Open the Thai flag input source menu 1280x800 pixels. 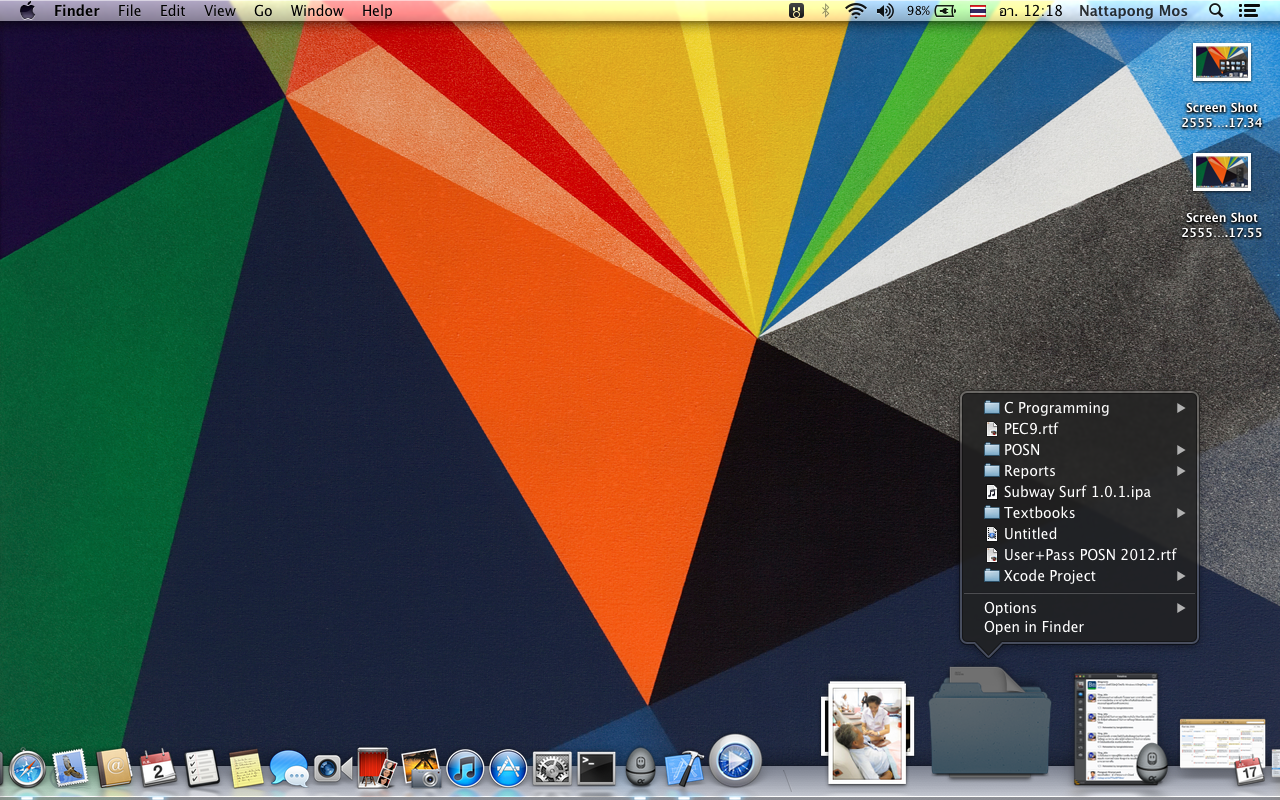977,11
